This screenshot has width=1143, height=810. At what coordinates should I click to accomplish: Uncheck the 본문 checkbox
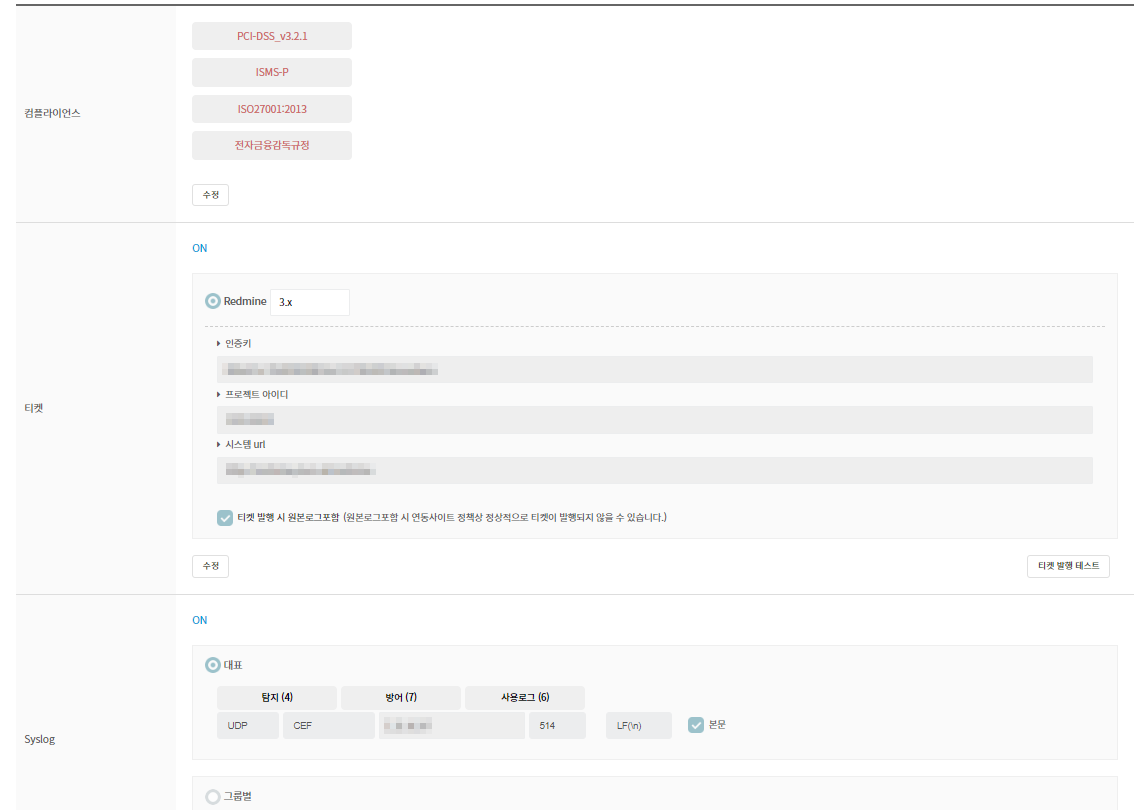coord(696,725)
